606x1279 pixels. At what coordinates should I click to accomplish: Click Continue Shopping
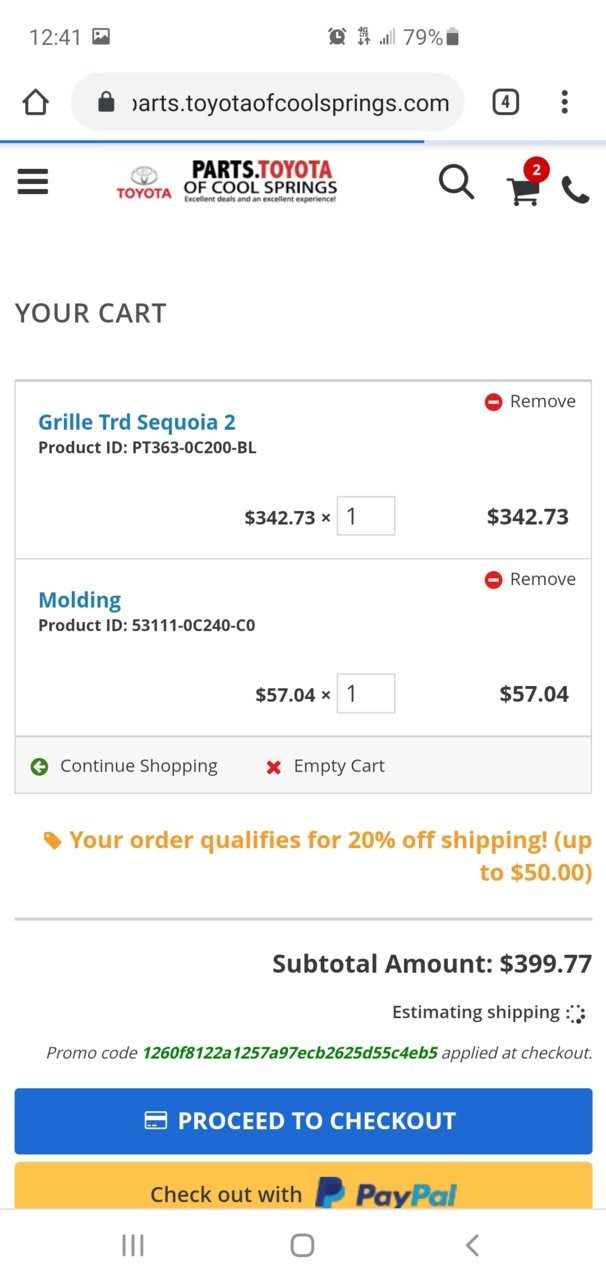[x=124, y=766]
